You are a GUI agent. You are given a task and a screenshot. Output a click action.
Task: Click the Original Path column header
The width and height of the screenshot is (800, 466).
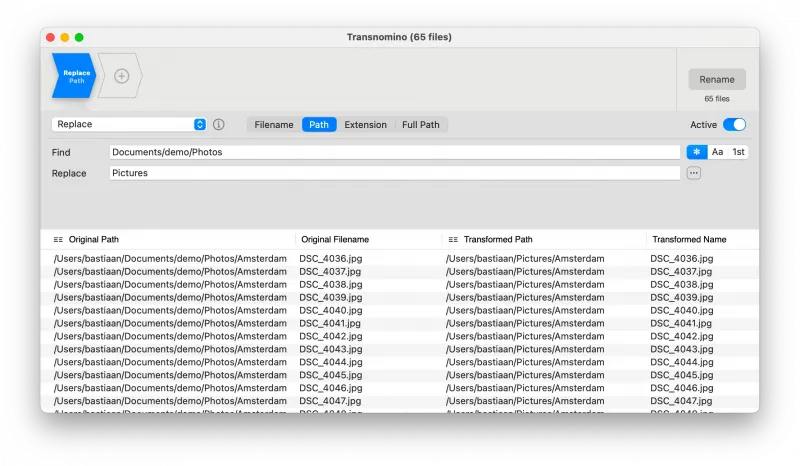(93, 239)
